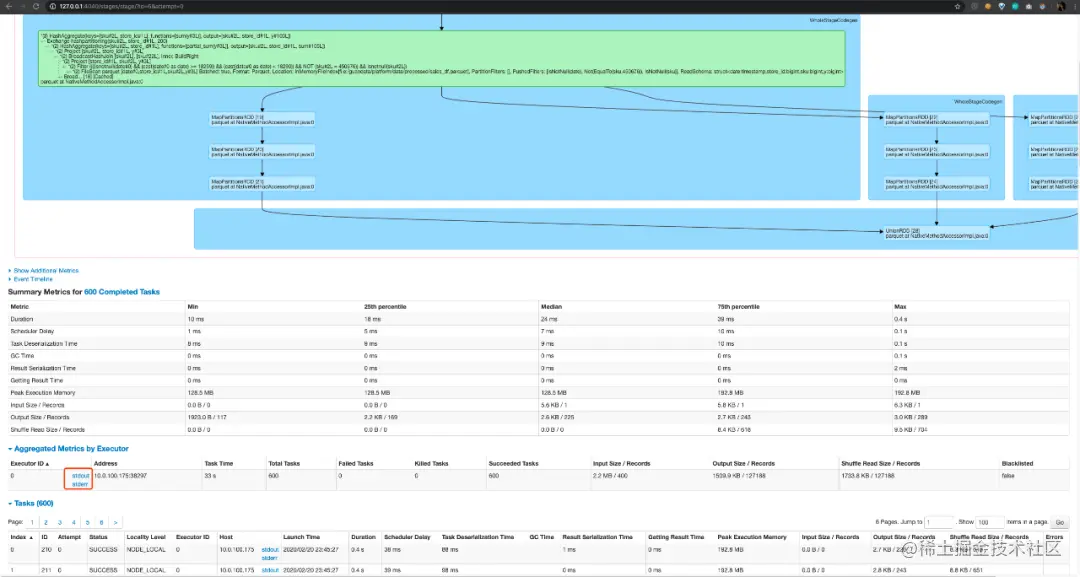Sort tasks table by Status column
The image size is (1080, 577).
coord(98,537)
